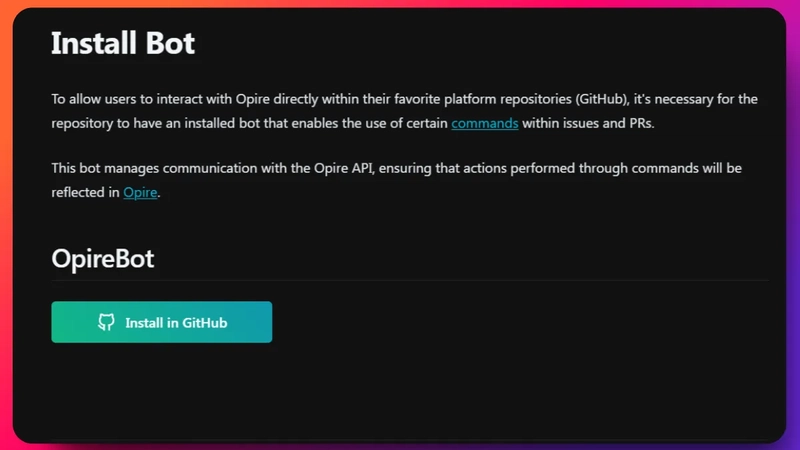800x450 pixels.
Task: Click the word "communication" in second paragraph
Action: (210, 168)
